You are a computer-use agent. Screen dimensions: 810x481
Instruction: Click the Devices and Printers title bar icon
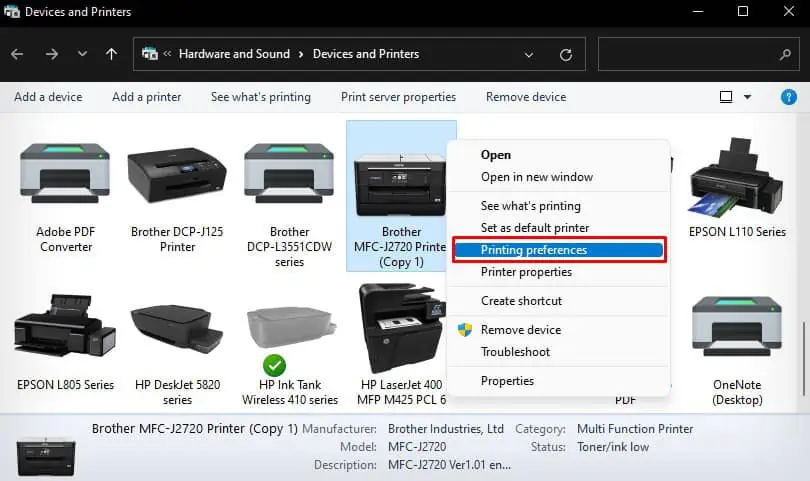(x=11, y=11)
